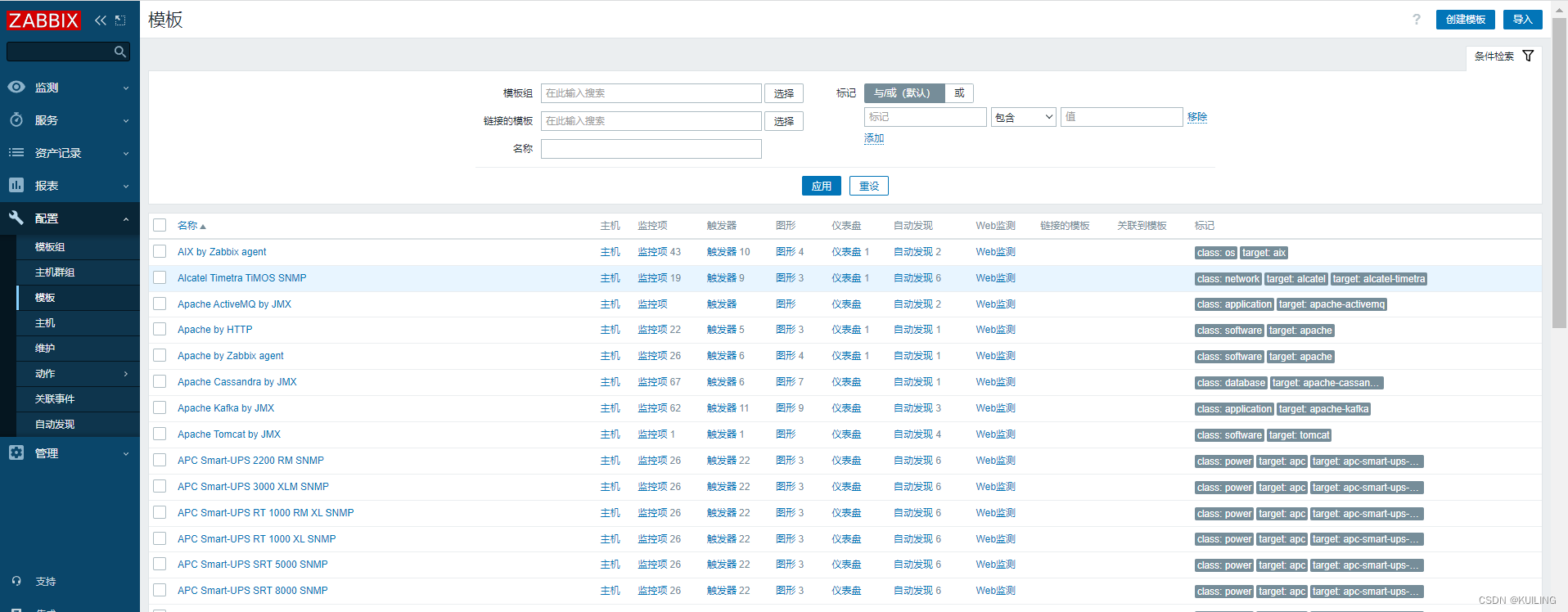
Task: Click the clock icon beside 服务
Action: (16, 119)
